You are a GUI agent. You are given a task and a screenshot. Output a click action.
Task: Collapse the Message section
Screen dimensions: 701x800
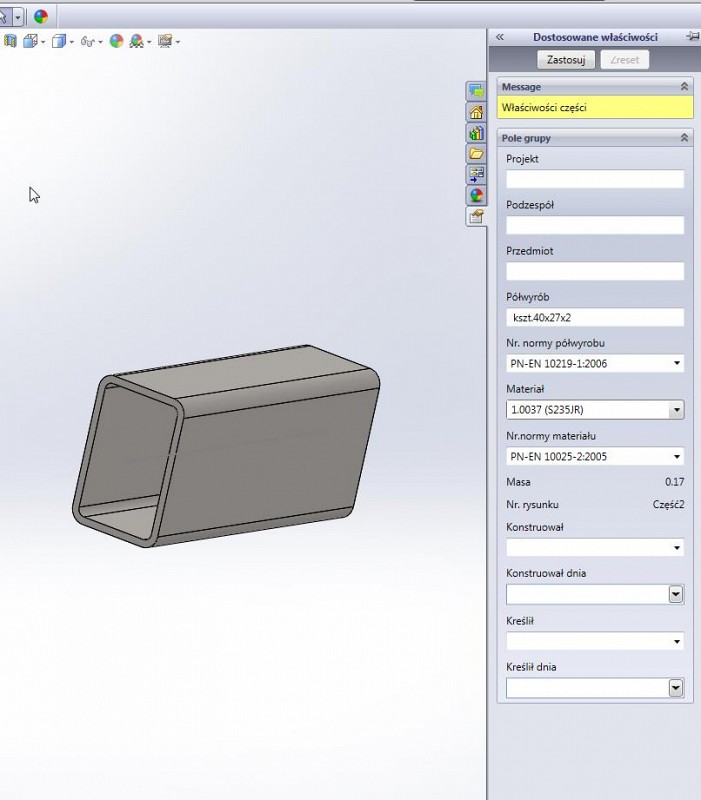click(x=684, y=87)
